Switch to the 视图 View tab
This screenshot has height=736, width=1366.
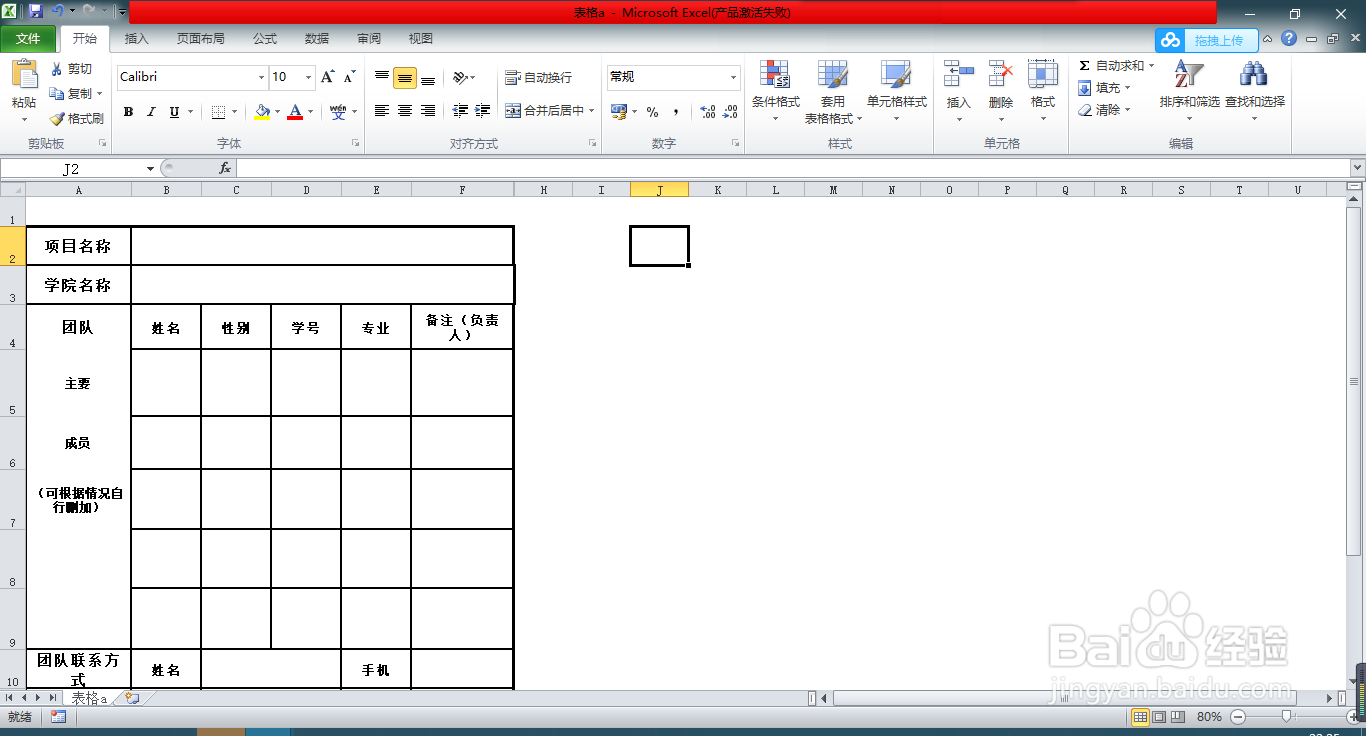pos(421,39)
